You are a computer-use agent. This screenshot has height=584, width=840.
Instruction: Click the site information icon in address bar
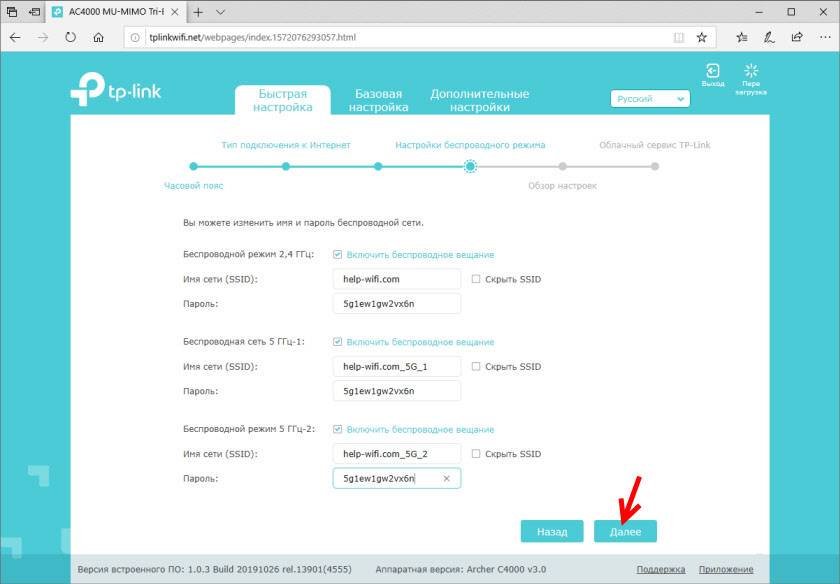tap(136, 38)
